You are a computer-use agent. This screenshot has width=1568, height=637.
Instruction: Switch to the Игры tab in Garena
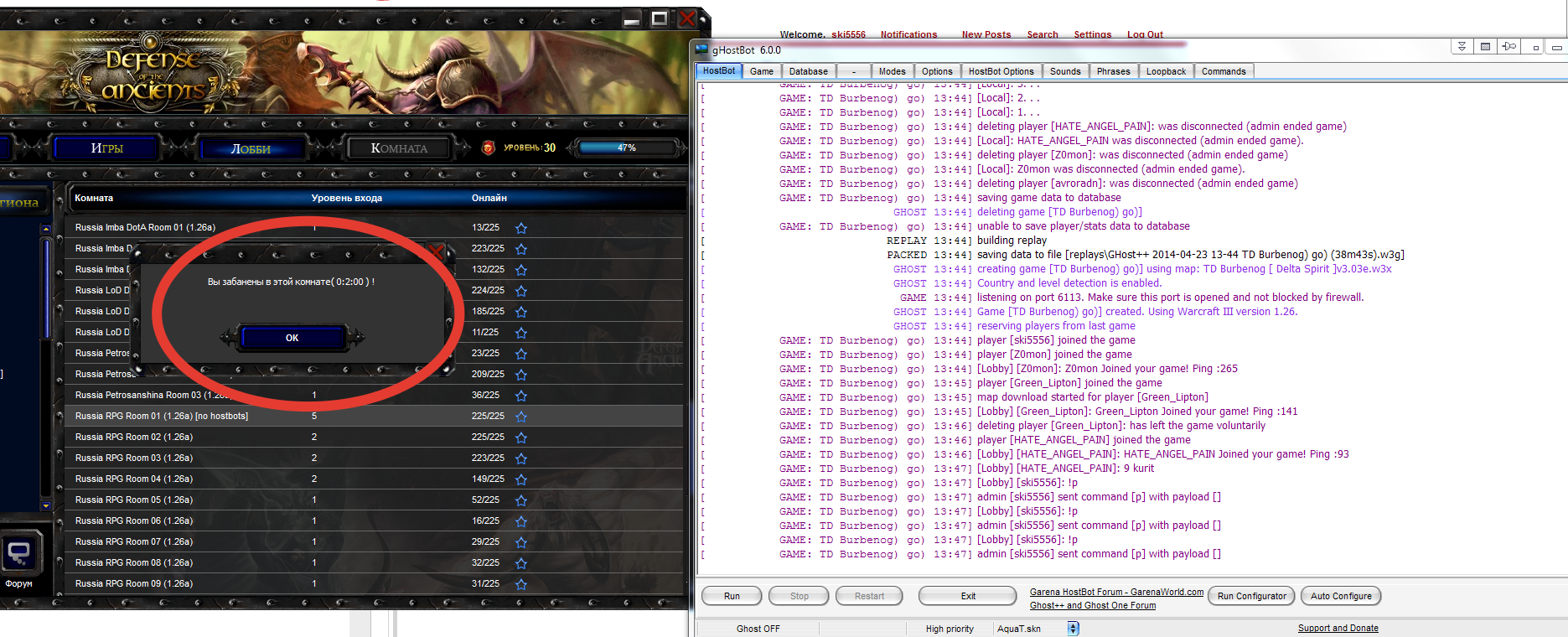[x=106, y=148]
